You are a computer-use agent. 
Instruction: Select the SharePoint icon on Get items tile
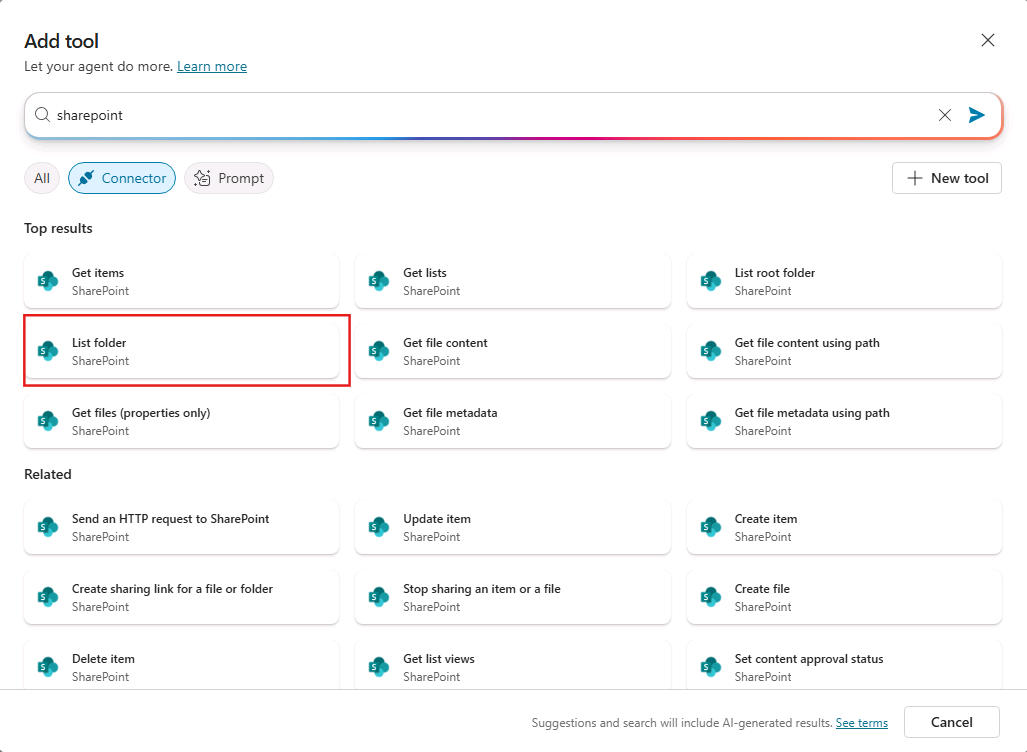click(47, 281)
